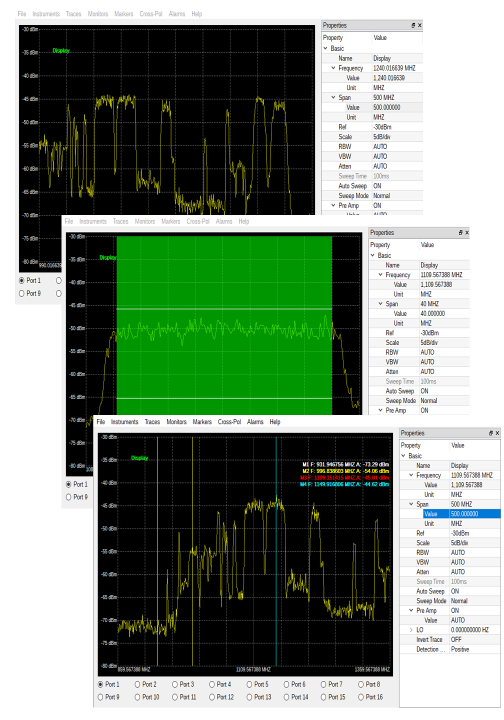This screenshot has width=504, height=720.
Task: Close the Properties panel in the back window
Action: (420, 25)
